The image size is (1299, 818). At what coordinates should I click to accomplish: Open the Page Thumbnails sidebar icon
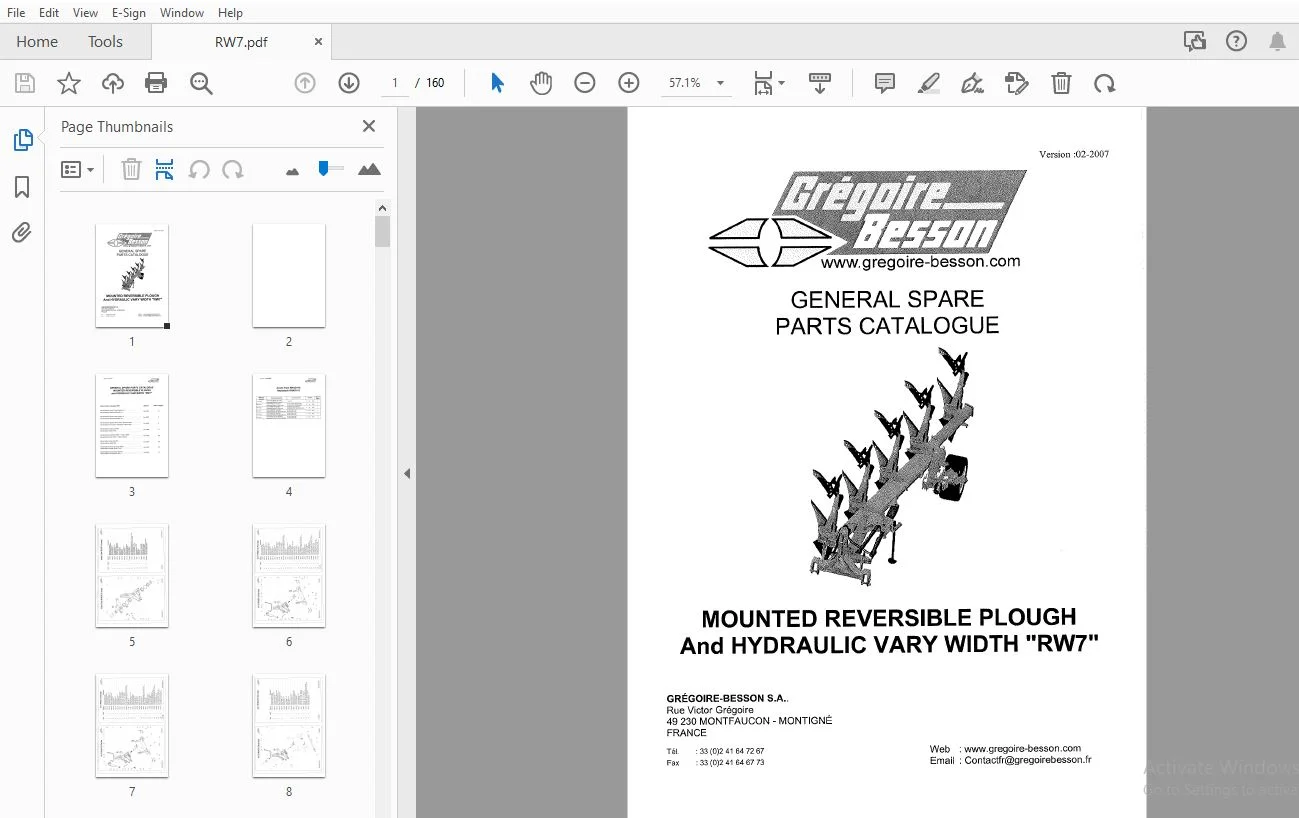point(23,141)
